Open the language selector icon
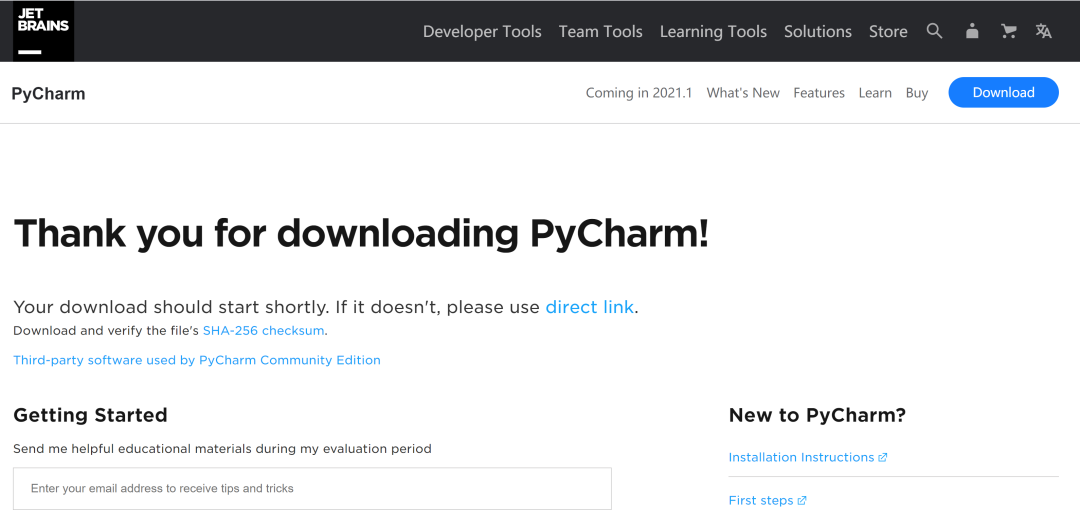 pos(1043,31)
